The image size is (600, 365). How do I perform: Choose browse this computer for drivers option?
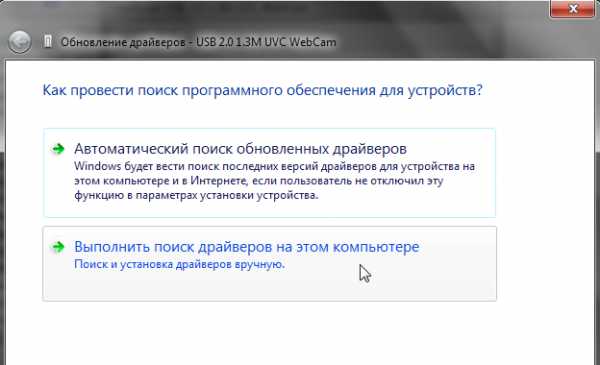click(x=269, y=264)
